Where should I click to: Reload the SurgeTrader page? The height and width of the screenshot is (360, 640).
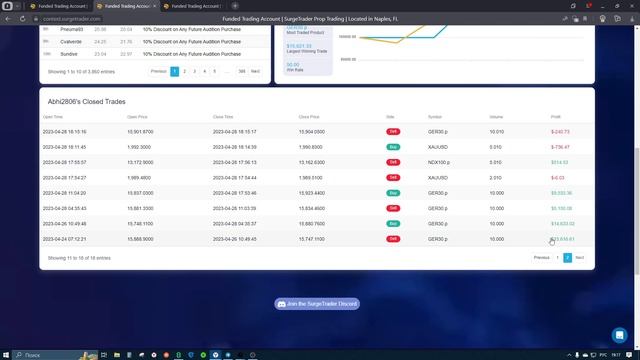click(22, 19)
